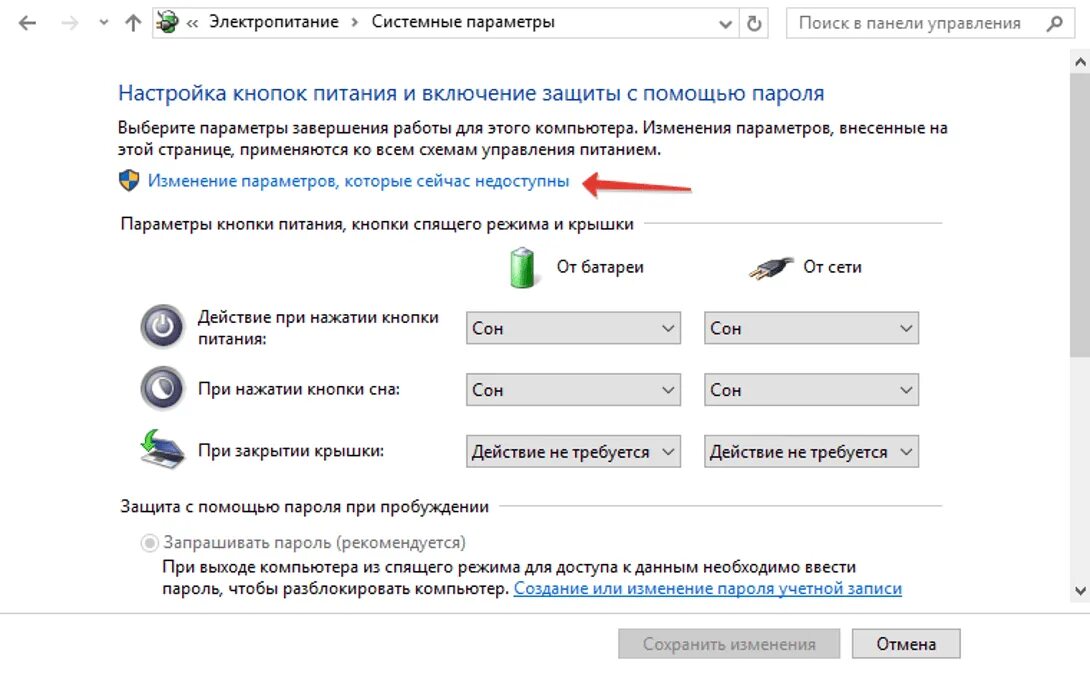Open the Электропитание breadcrumb
This screenshot has height=673, width=1090.
[x=274, y=22]
